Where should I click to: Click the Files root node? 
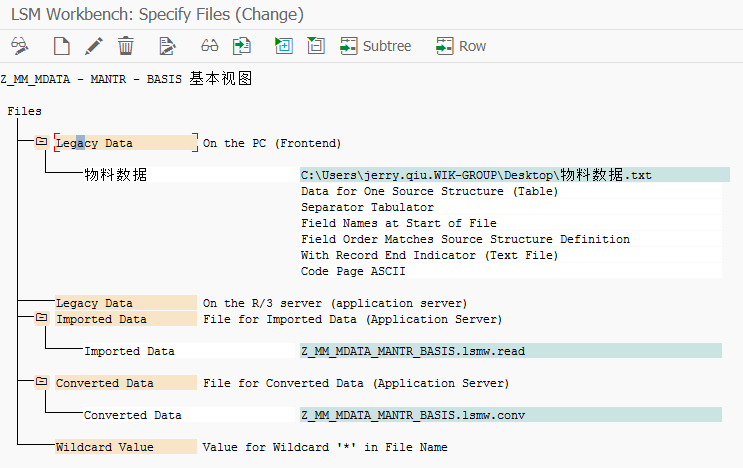(25, 111)
